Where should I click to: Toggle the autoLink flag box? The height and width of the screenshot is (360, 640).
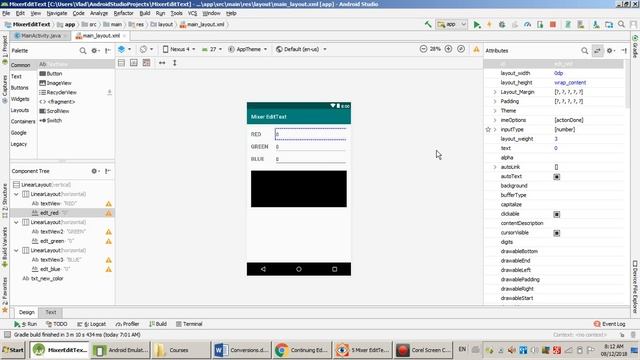click(556, 167)
